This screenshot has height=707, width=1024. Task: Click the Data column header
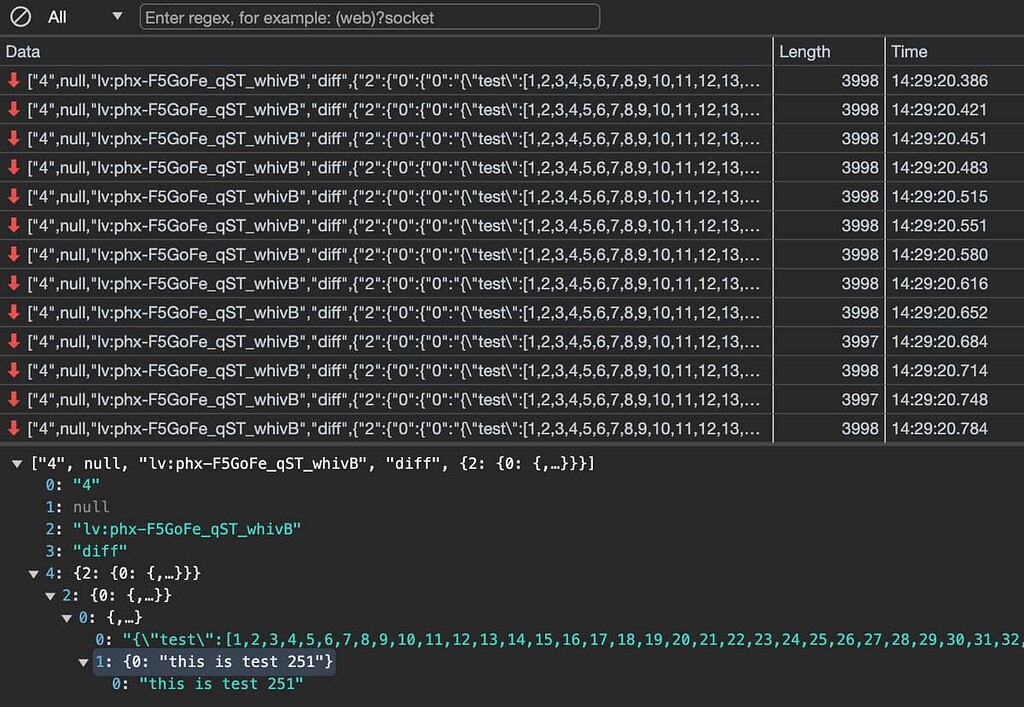[22, 51]
